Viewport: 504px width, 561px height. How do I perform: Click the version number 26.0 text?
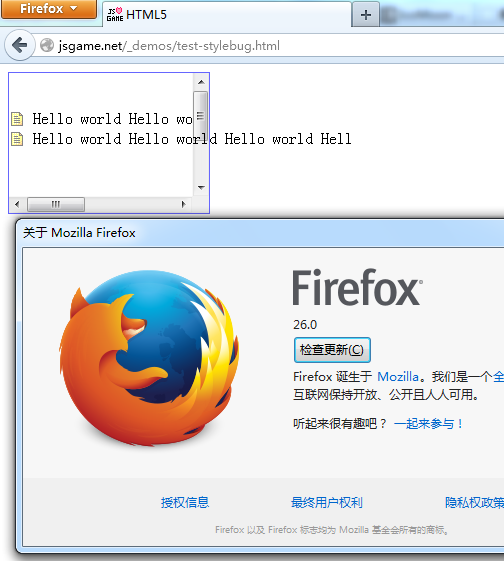[x=305, y=325]
